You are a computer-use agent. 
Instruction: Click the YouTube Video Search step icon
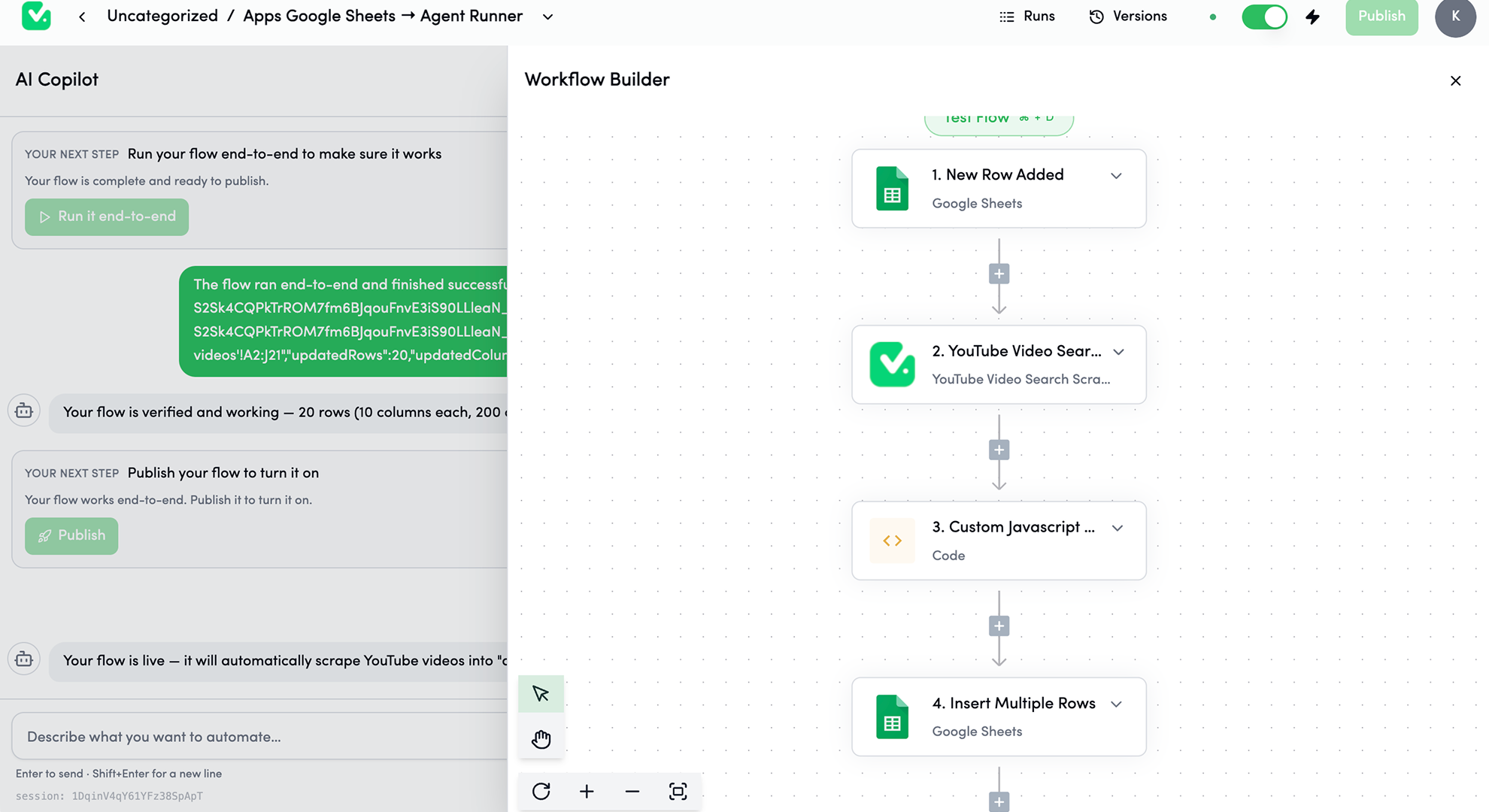click(892, 365)
